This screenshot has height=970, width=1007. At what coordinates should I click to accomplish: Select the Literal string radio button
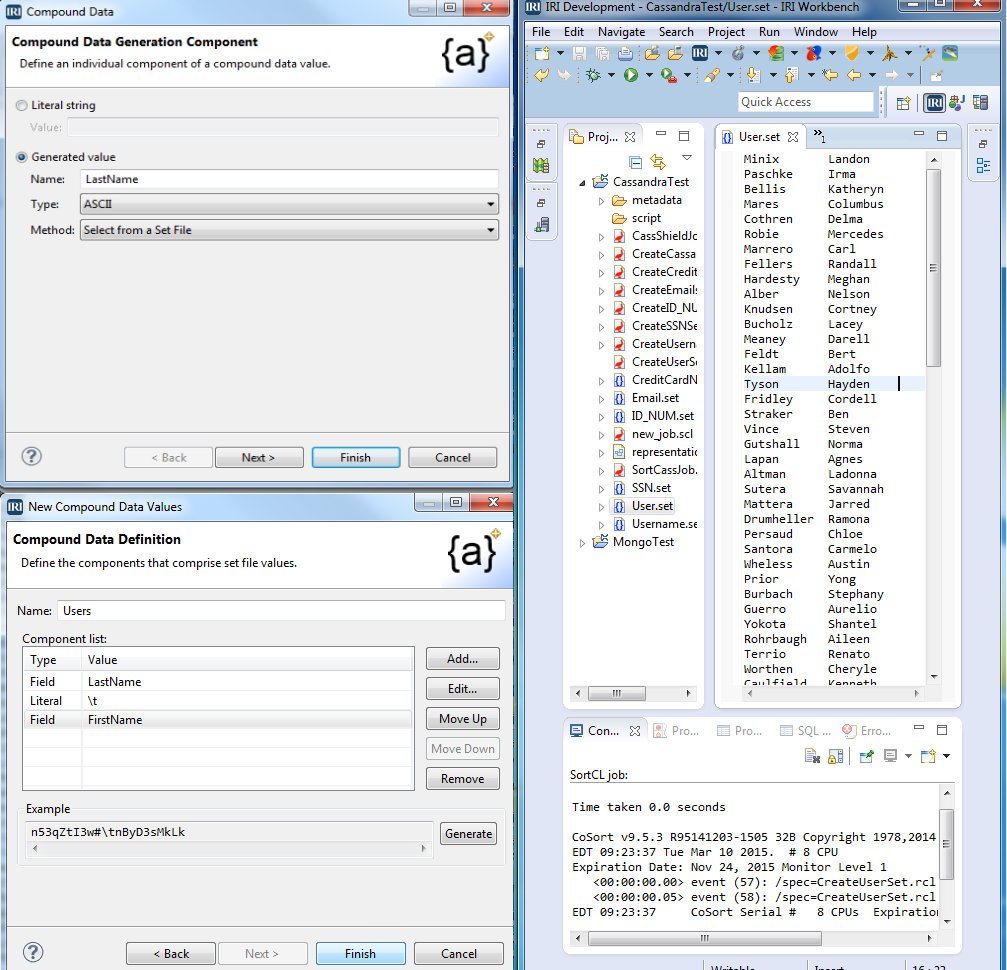22,105
